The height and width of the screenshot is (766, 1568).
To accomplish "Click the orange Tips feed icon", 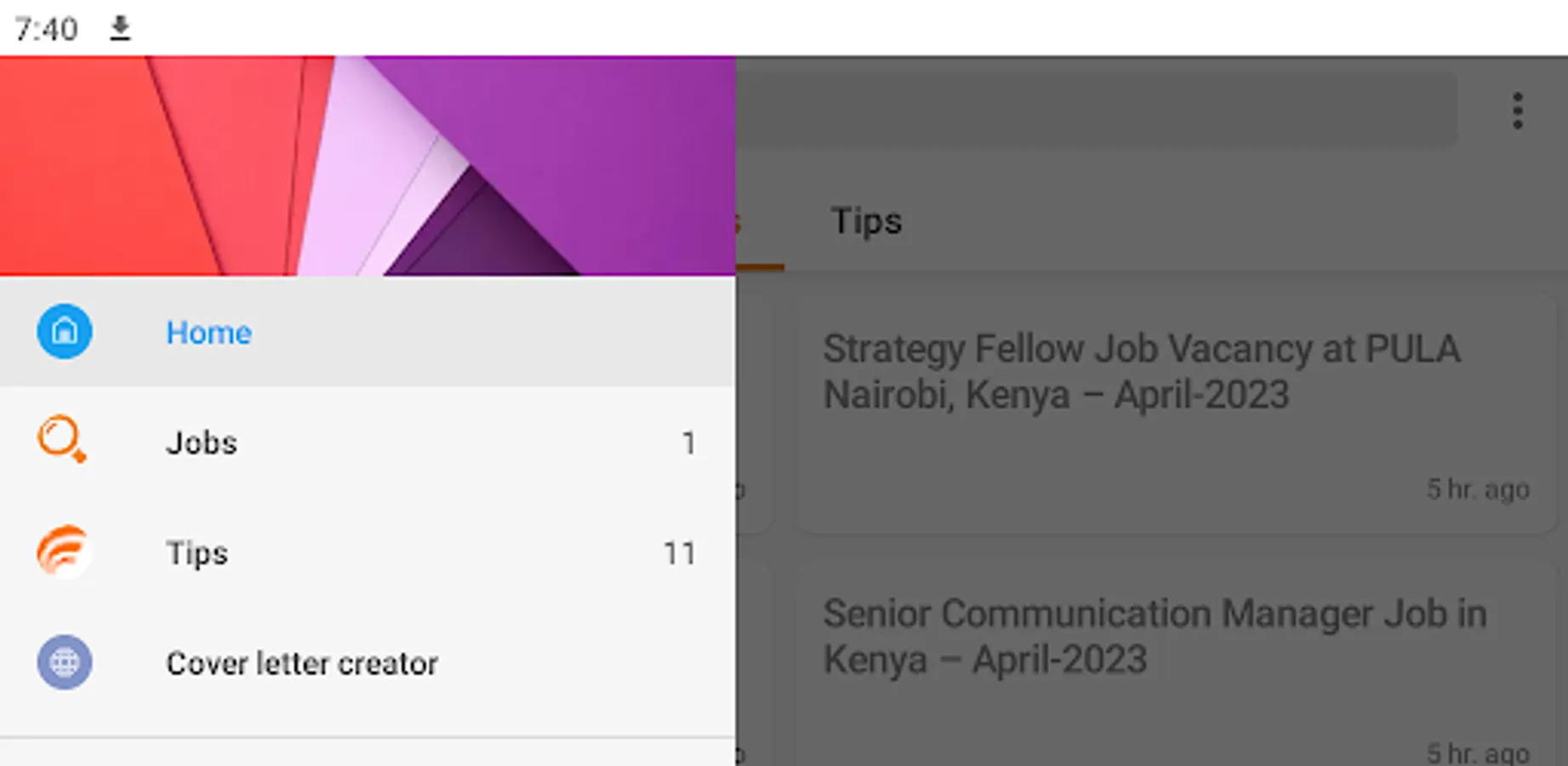I will pos(64,552).
